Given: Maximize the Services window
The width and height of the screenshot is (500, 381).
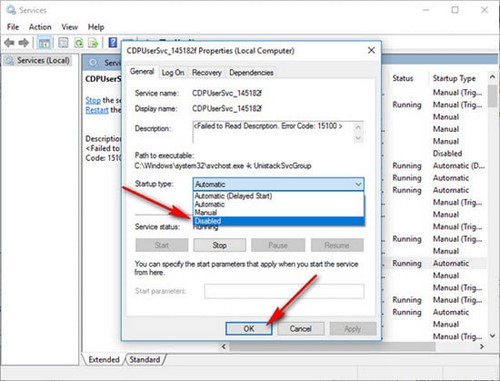Looking at the screenshot, I should click(455, 10).
